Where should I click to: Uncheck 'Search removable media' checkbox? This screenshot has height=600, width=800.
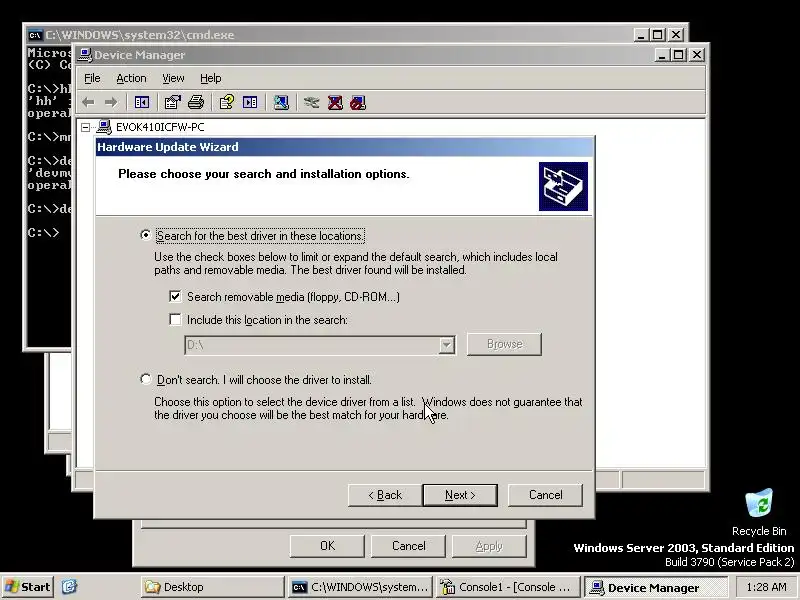175,296
